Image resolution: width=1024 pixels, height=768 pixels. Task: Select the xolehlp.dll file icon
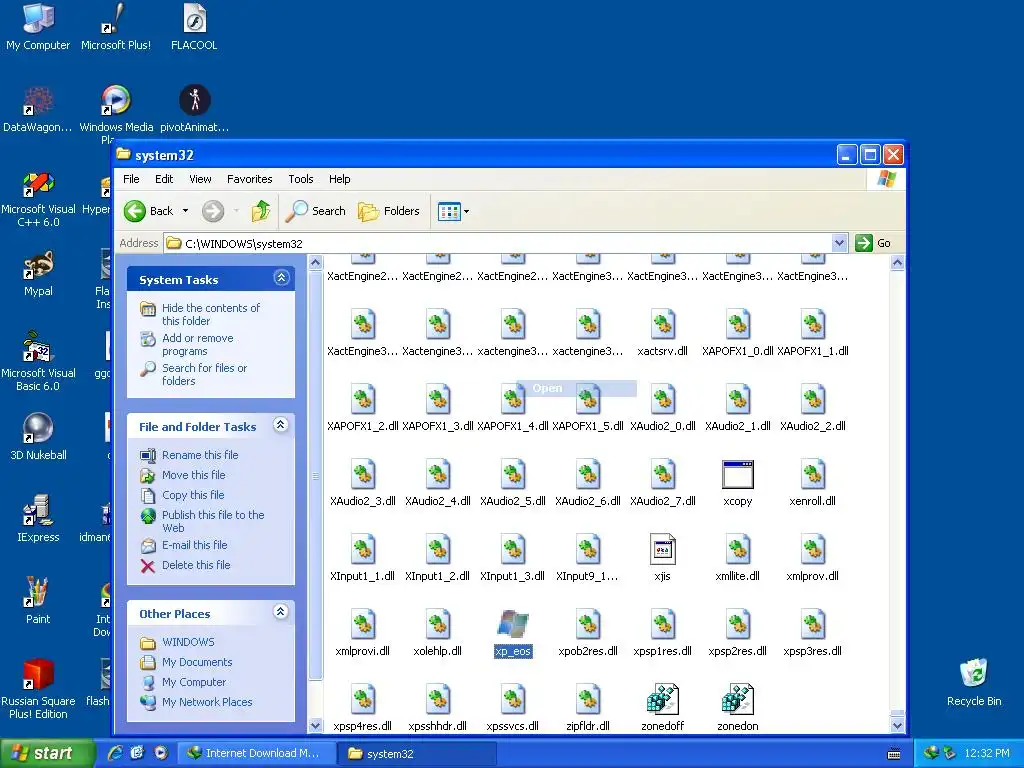pos(438,624)
